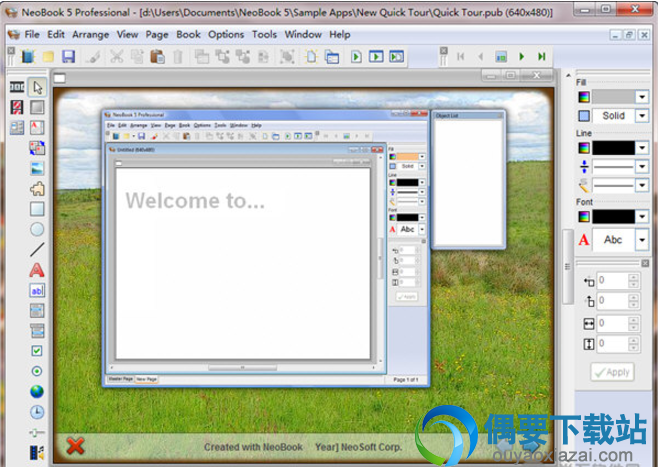The image size is (658, 467).
Task: Click the black Line color swatch
Action: tap(614, 148)
